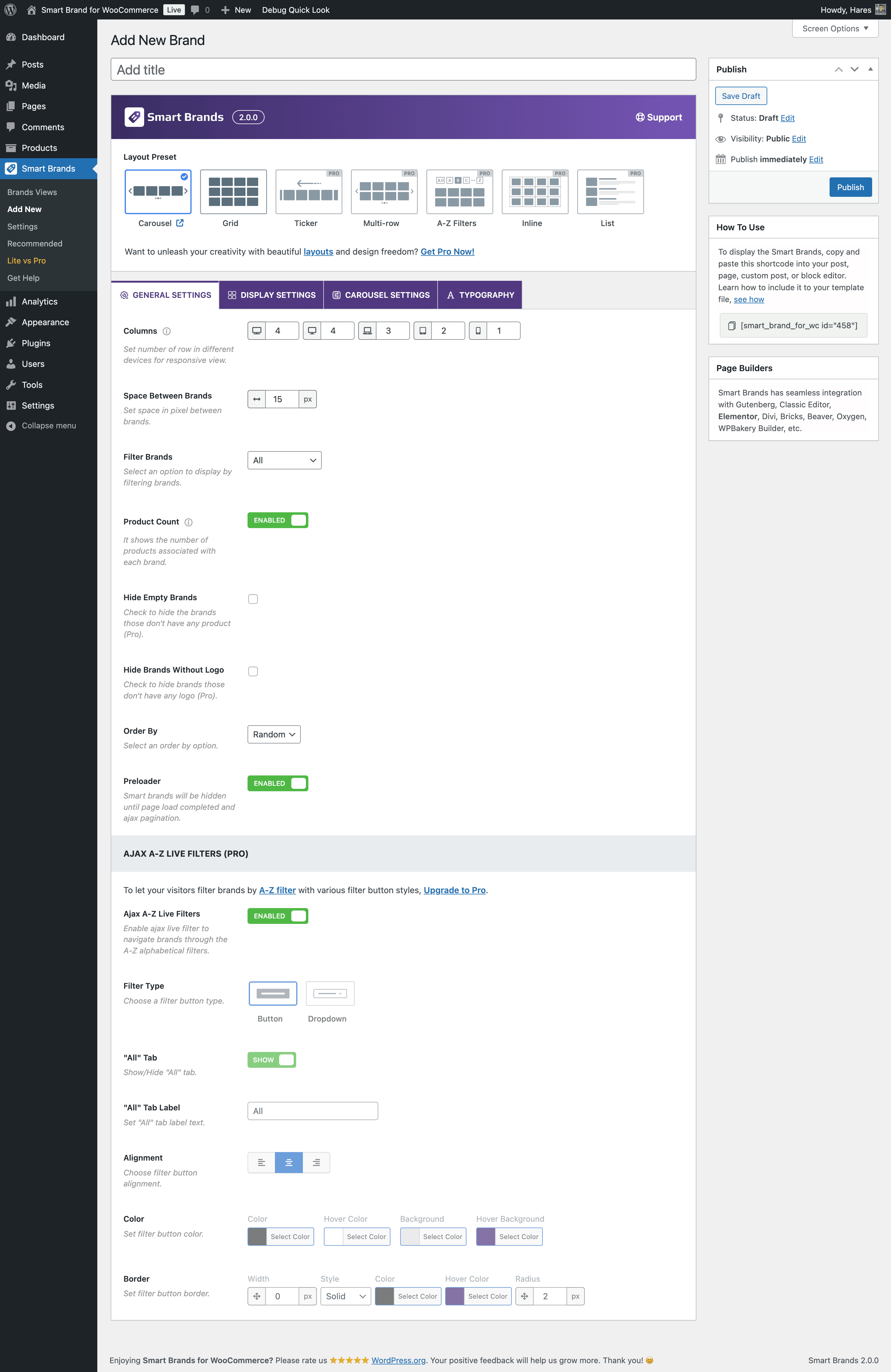The height and width of the screenshot is (1372, 891).
Task: Toggle Product Count enabled switch
Action: pyautogui.click(x=278, y=521)
